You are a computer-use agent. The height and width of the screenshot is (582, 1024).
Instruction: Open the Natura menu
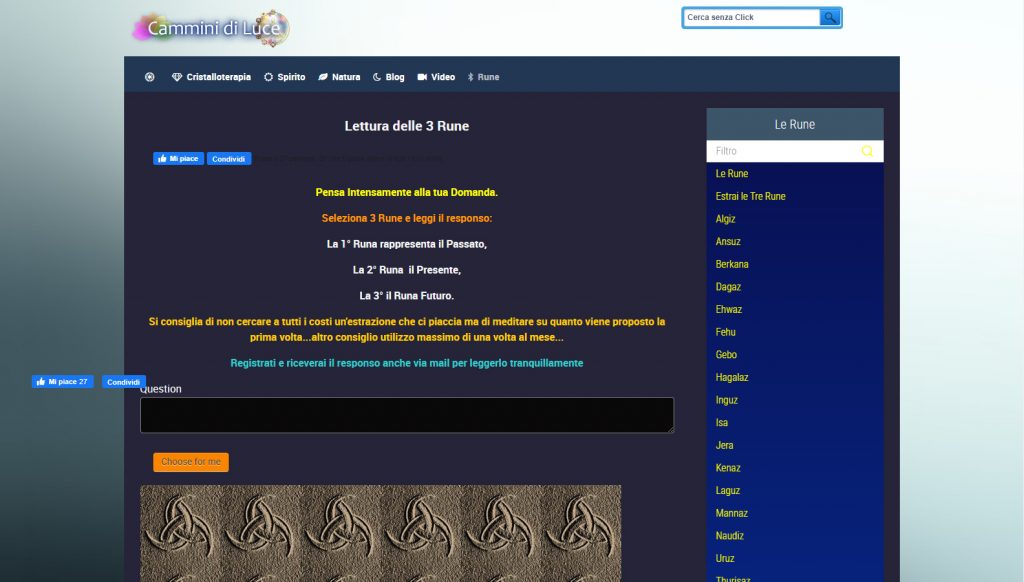click(x=339, y=77)
